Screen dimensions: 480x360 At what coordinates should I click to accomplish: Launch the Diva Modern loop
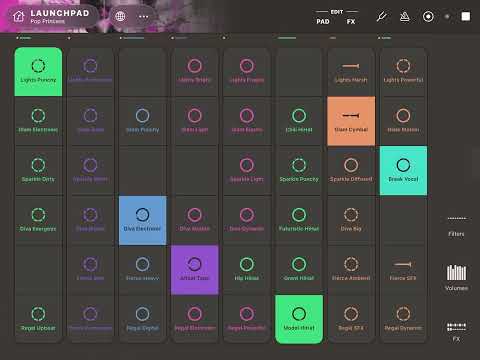(195, 220)
